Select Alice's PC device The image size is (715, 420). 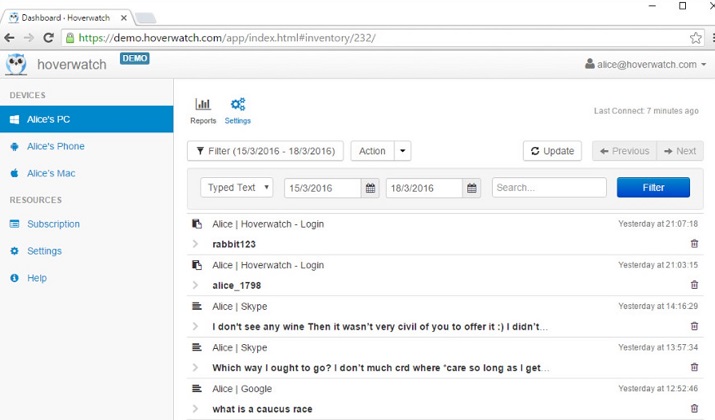87,119
